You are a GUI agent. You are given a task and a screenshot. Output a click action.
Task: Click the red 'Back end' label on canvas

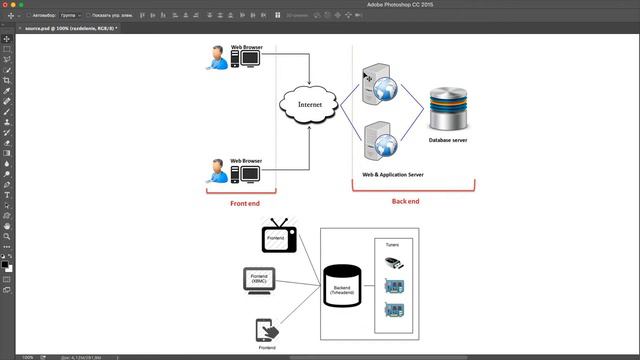pyautogui.click(x=405, y=201)
